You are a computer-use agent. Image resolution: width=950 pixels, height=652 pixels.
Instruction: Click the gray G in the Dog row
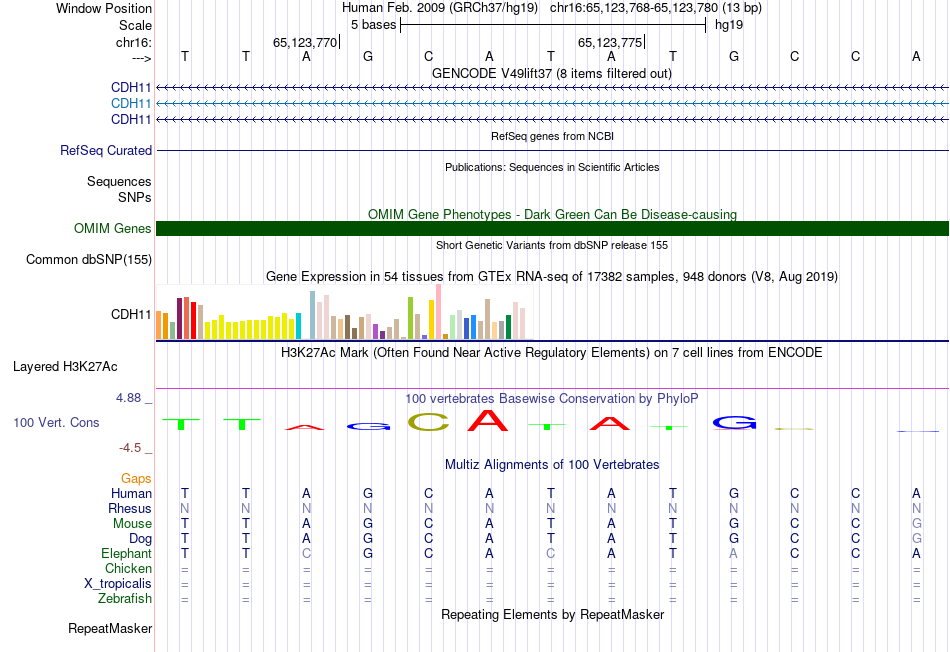click(916, 539)
